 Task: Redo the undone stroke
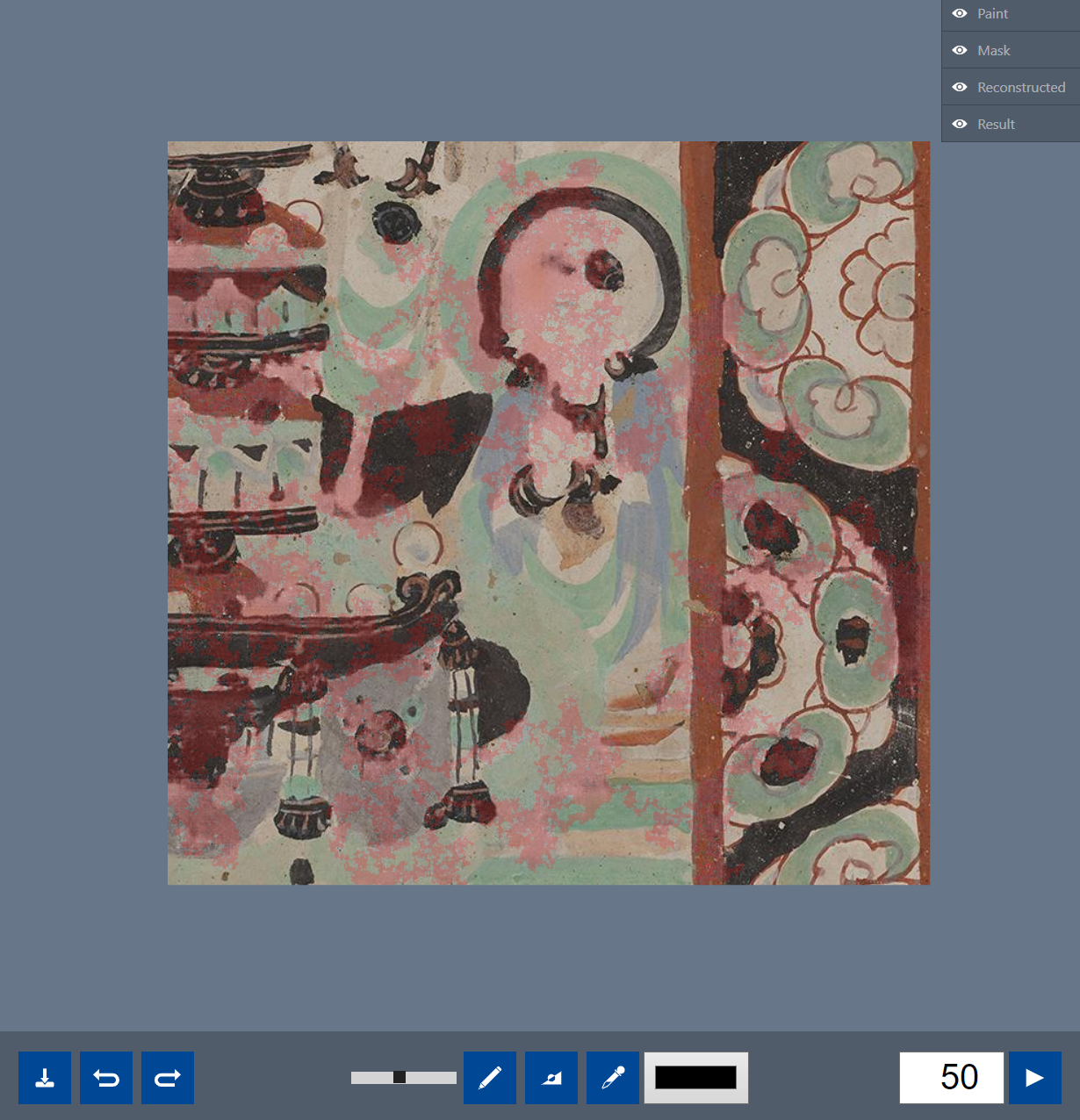[x=168, y=1078]
